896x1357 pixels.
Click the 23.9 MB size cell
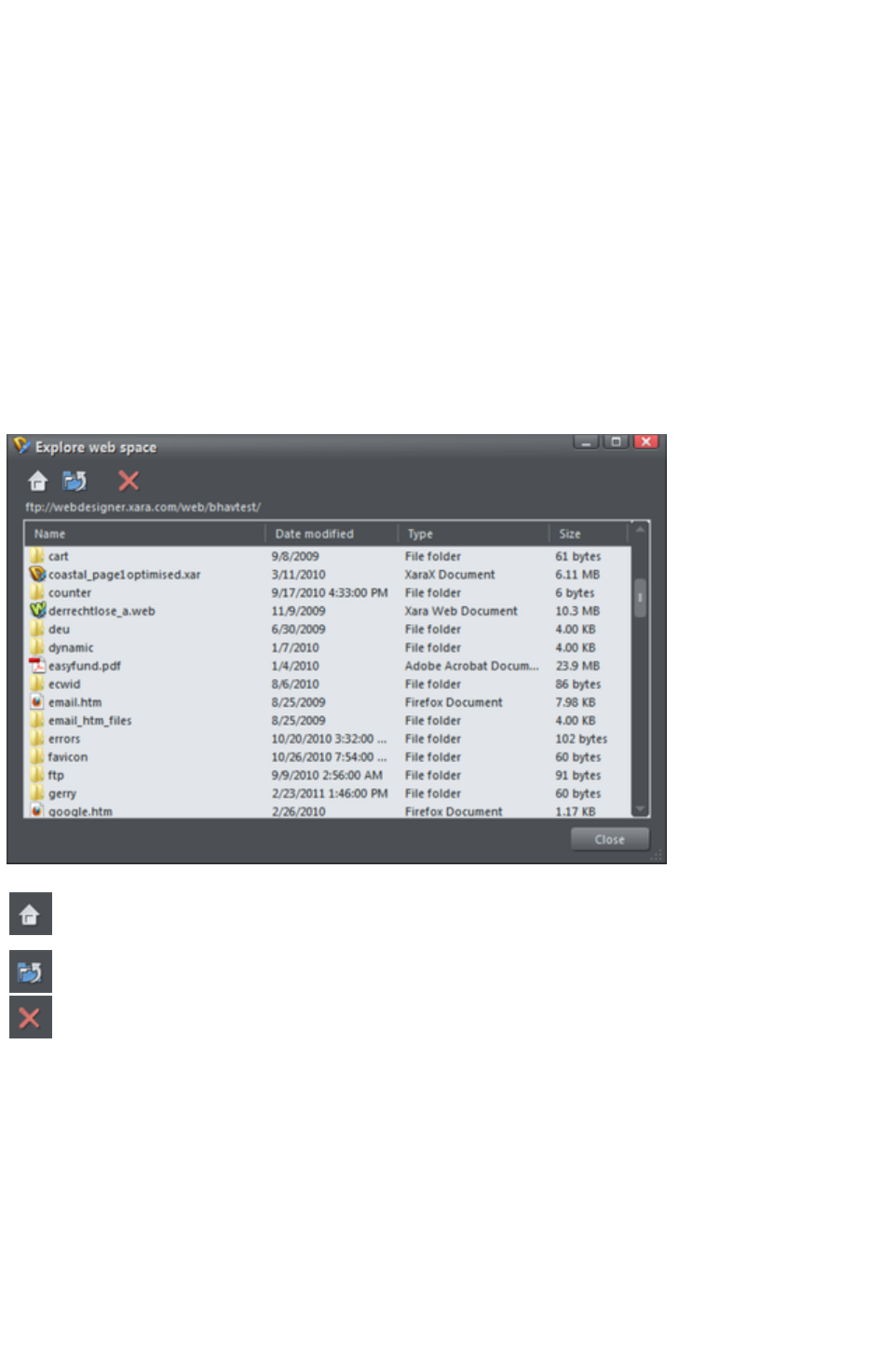tap(577, 666)
